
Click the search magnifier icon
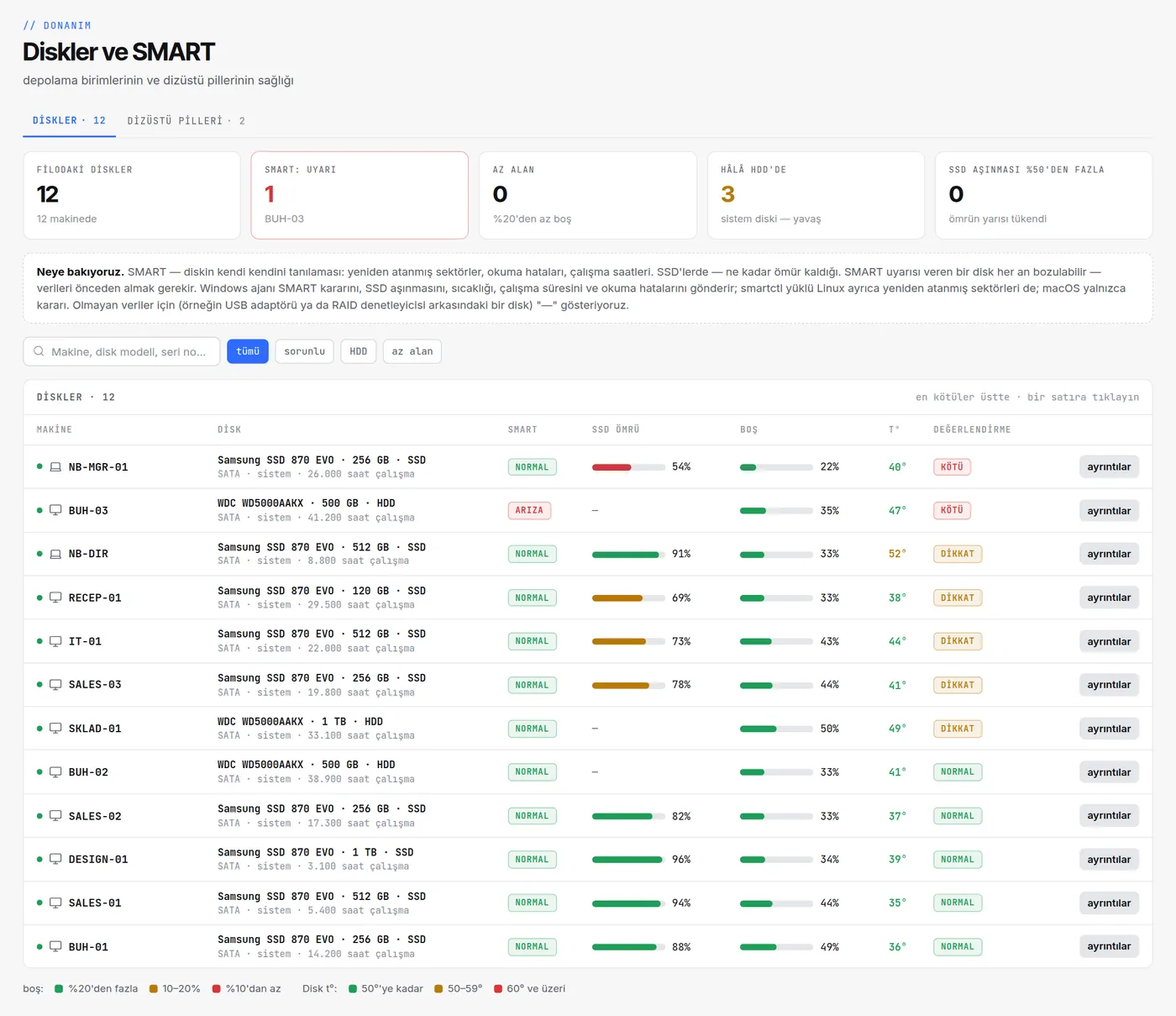click(39, 351)
